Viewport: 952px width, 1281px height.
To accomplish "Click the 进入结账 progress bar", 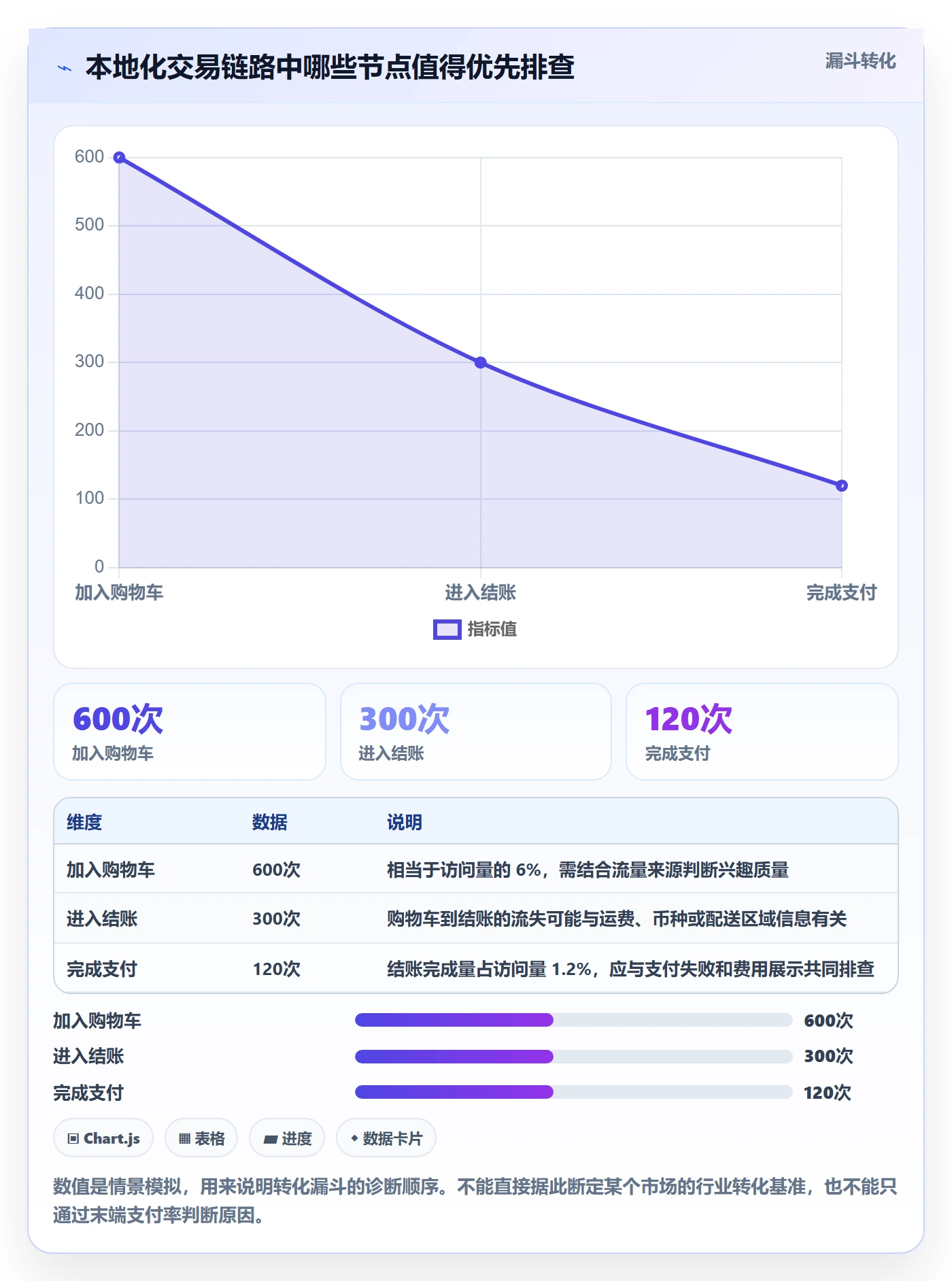I will click(x=573, y=1056).
